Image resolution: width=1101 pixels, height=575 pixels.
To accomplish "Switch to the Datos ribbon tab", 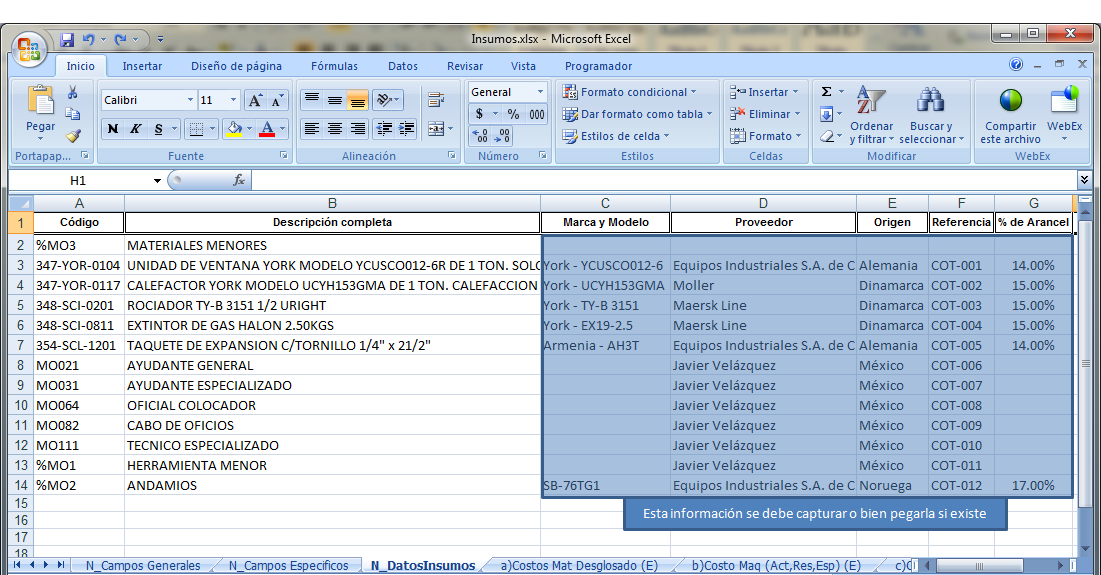I will 403,66.
